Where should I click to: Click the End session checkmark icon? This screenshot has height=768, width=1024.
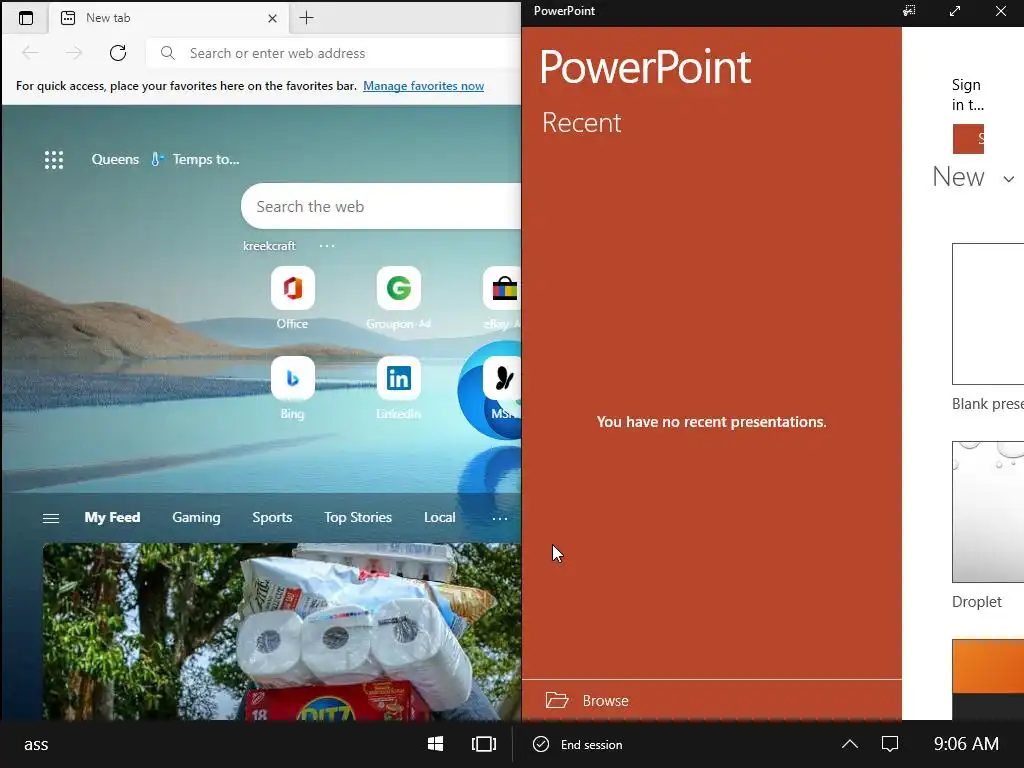click(541, 744)
